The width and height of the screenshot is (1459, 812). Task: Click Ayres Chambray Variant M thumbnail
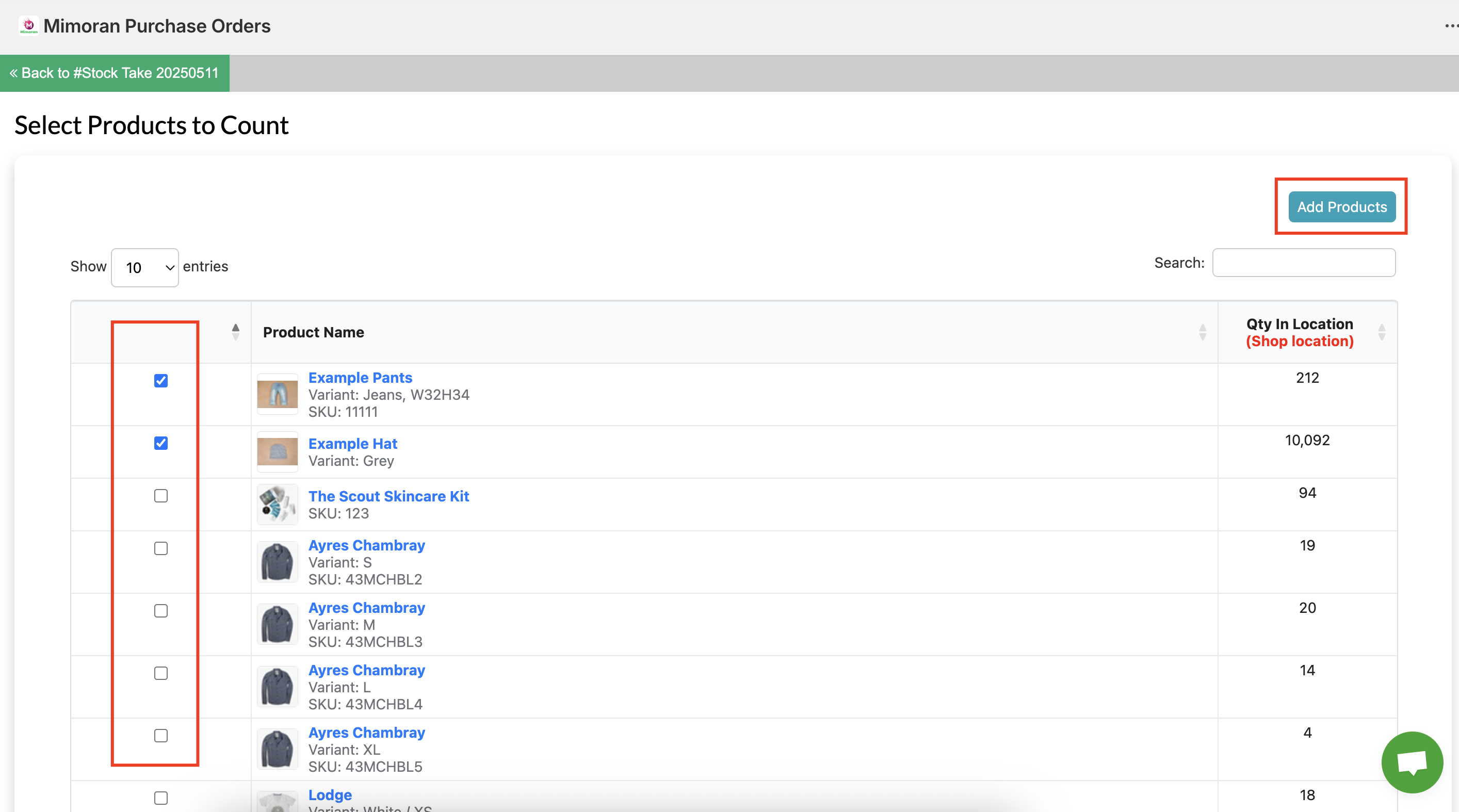[278, 624]
